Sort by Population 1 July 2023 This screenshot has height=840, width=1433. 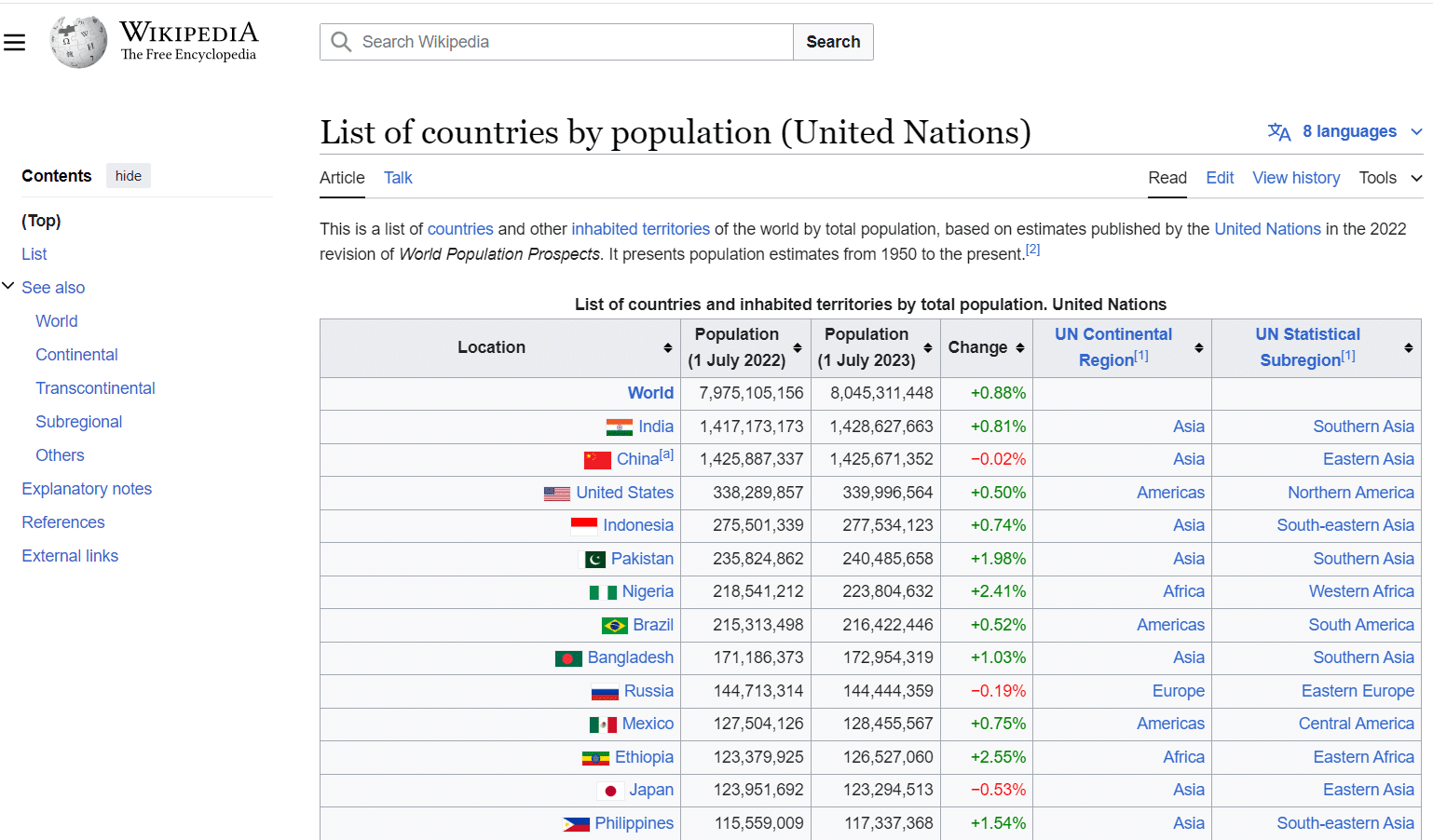[x=928, y=348]
